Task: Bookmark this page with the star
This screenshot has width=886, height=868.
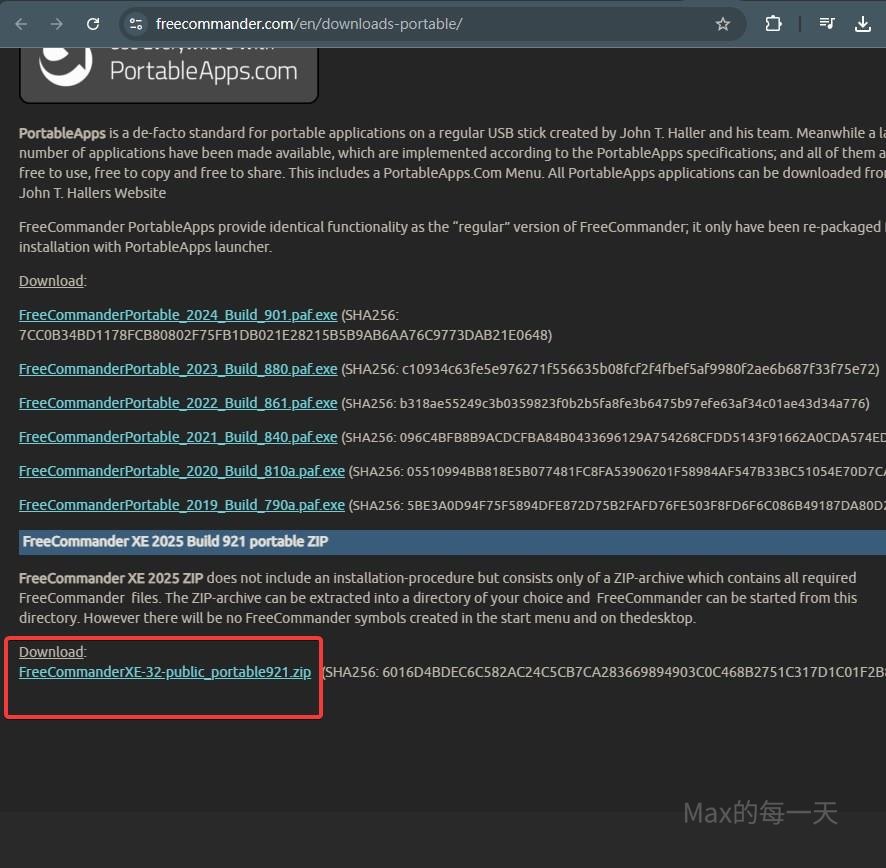Action: (723, 24)
